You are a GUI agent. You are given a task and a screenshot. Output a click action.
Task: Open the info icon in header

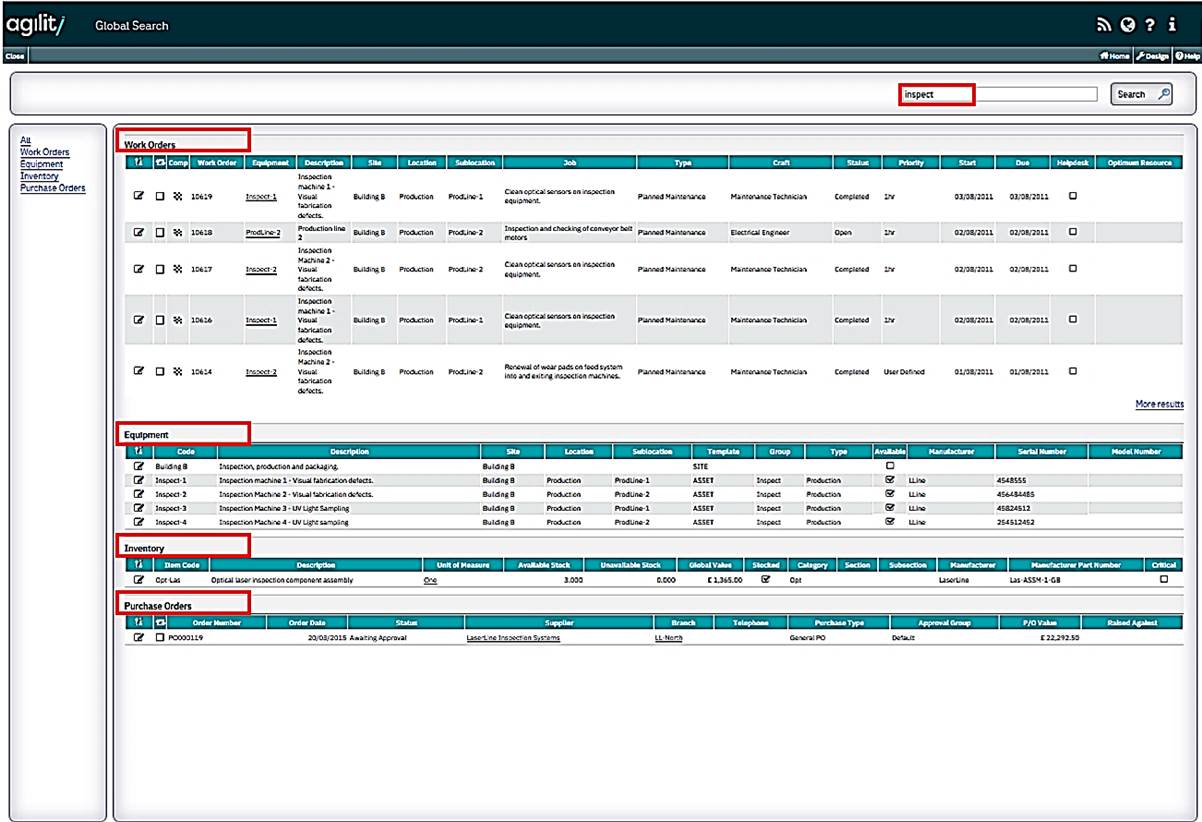coord(1173,25)
